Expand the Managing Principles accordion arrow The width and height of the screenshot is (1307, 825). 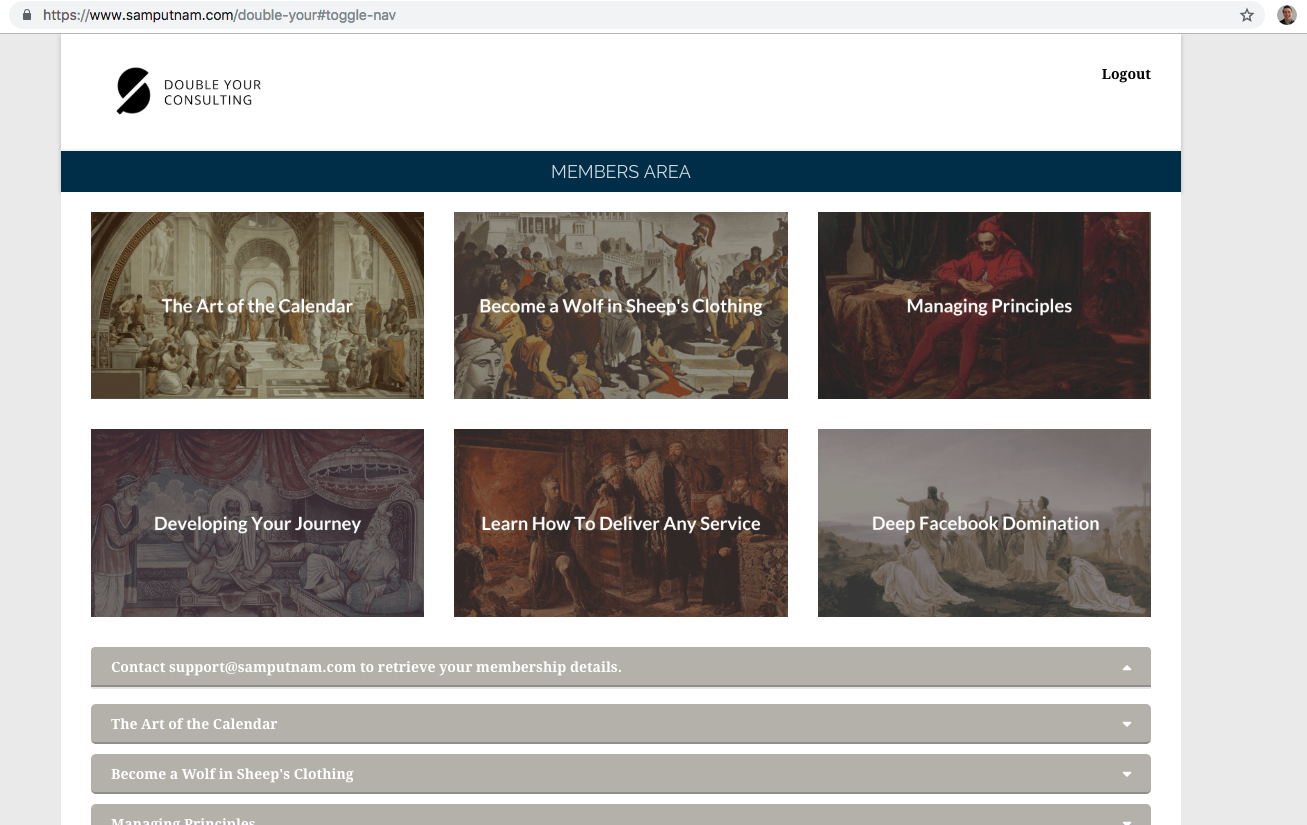(1127, 822)
